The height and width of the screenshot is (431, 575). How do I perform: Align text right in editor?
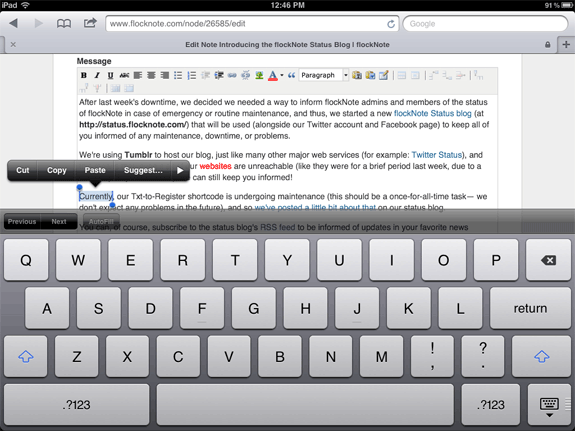(165, 75)
